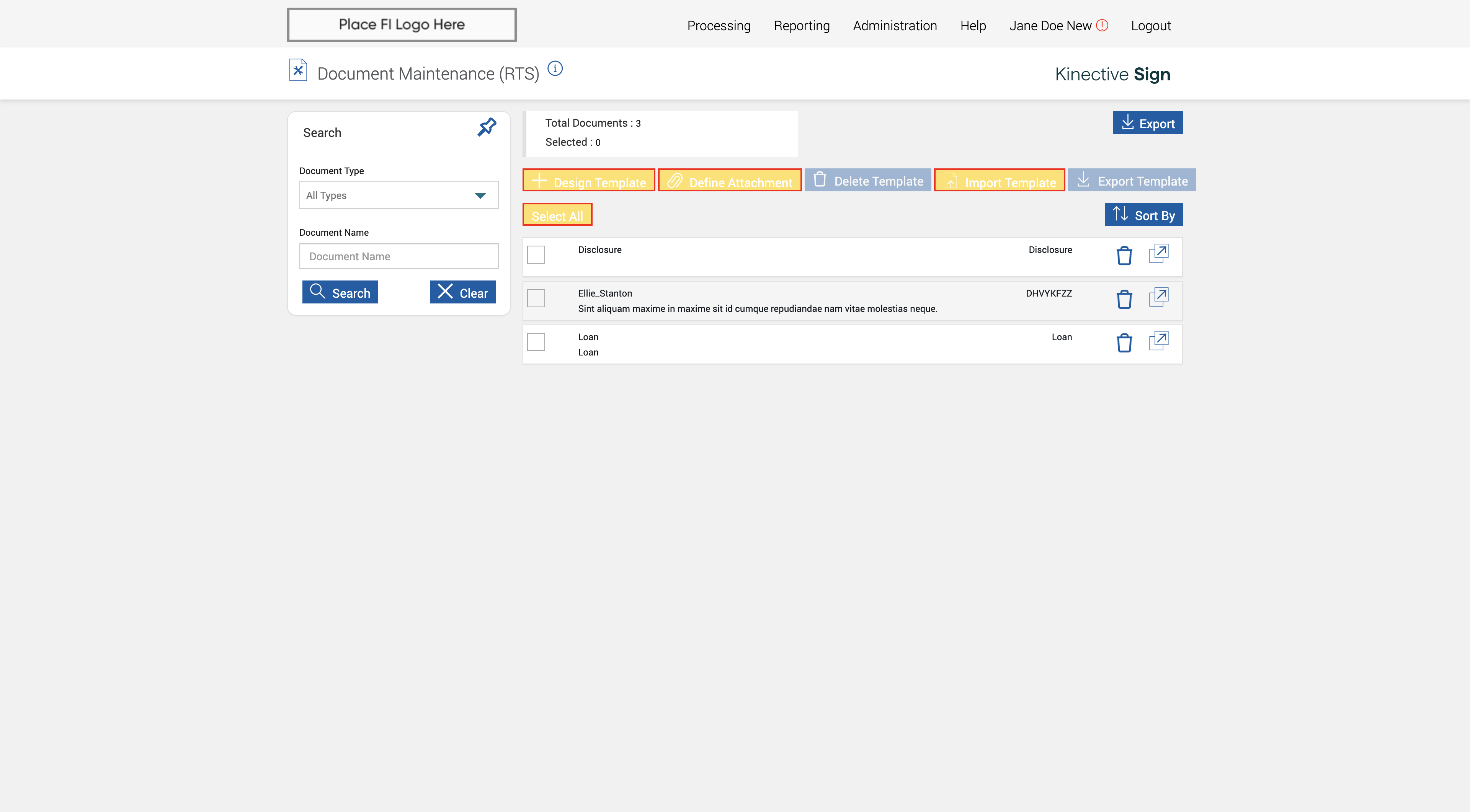Open the Processing menu
The width and height of the screenshot is (1470, 812).
pyautogui.click(x=719, y=26)
